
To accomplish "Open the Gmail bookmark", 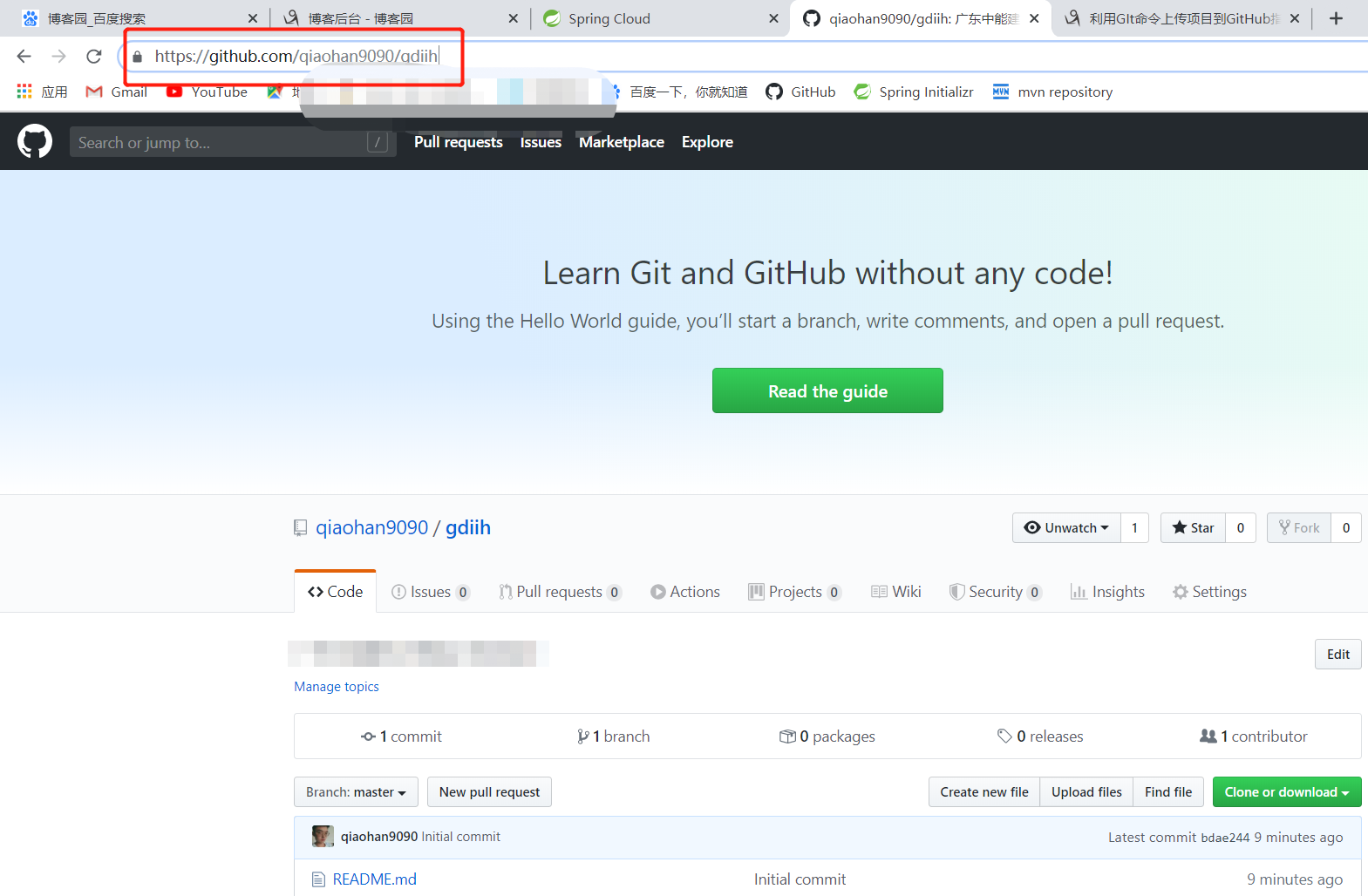I will pyautogui.click(x=116, y=92).
